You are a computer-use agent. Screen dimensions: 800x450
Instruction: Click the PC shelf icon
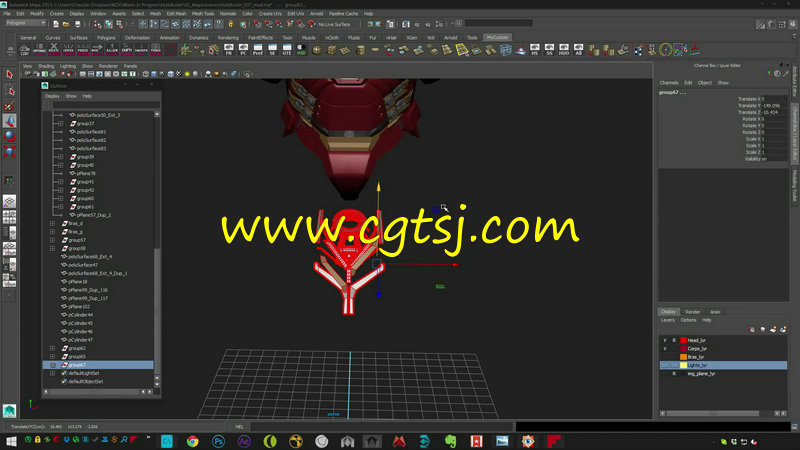coord(243,49)
